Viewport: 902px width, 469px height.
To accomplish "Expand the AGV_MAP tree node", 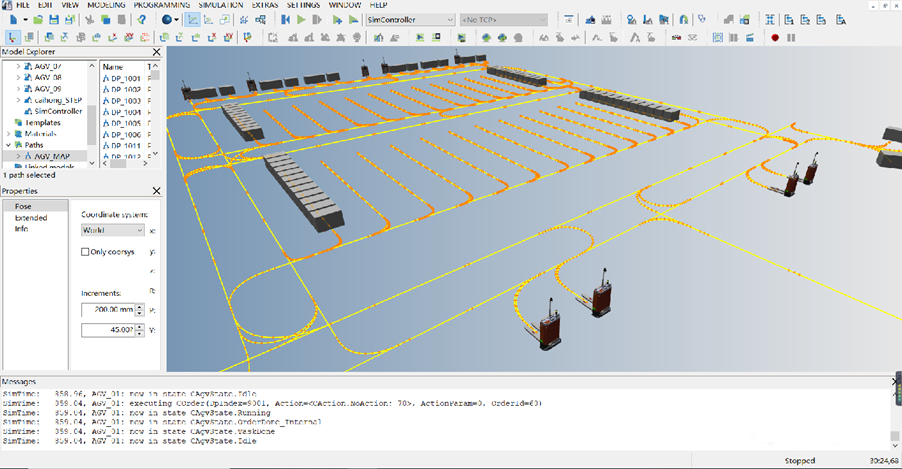I will click(x=20, y=156).
